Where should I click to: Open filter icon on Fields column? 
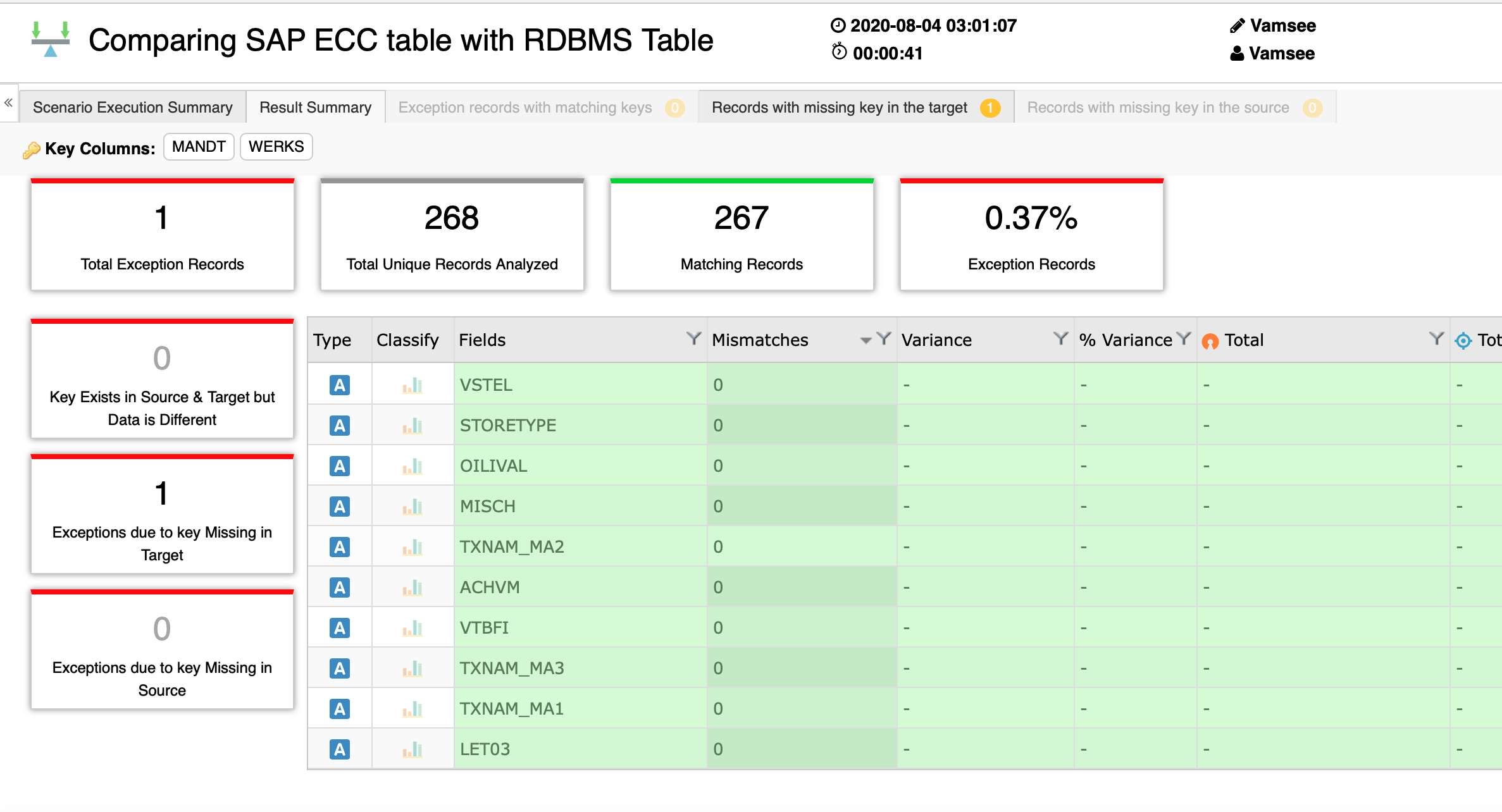pyautogui.click(x=693, y=339)
